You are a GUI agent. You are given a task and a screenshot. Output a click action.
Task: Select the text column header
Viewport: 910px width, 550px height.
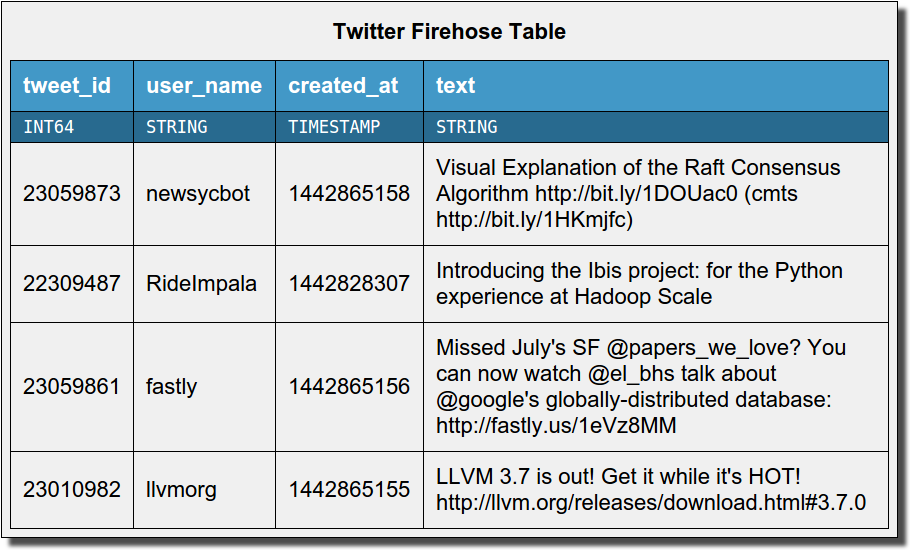pyautogui.click(x=456, y=86)
